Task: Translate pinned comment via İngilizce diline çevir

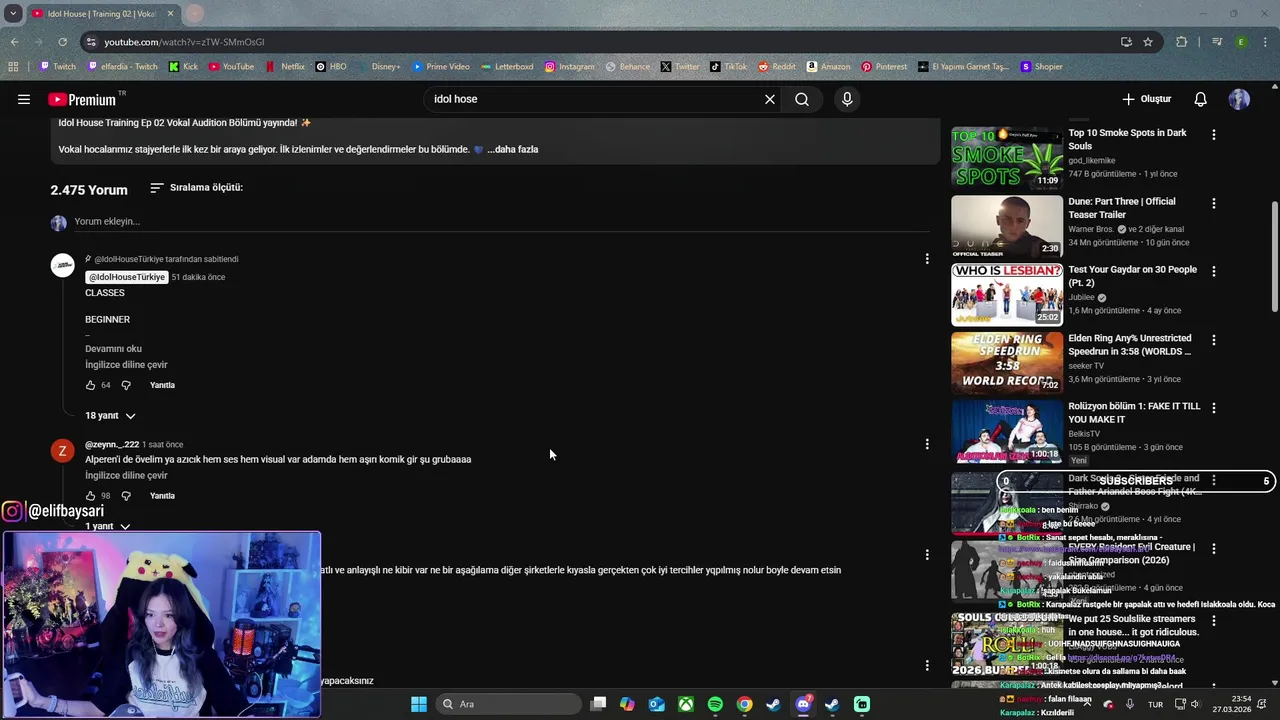Action: pos(126,365)
